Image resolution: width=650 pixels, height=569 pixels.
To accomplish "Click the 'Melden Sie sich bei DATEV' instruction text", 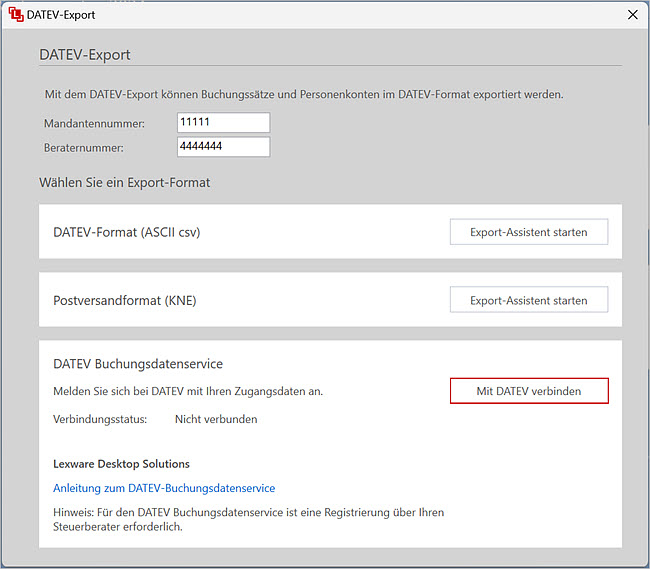I will (188, 391).
